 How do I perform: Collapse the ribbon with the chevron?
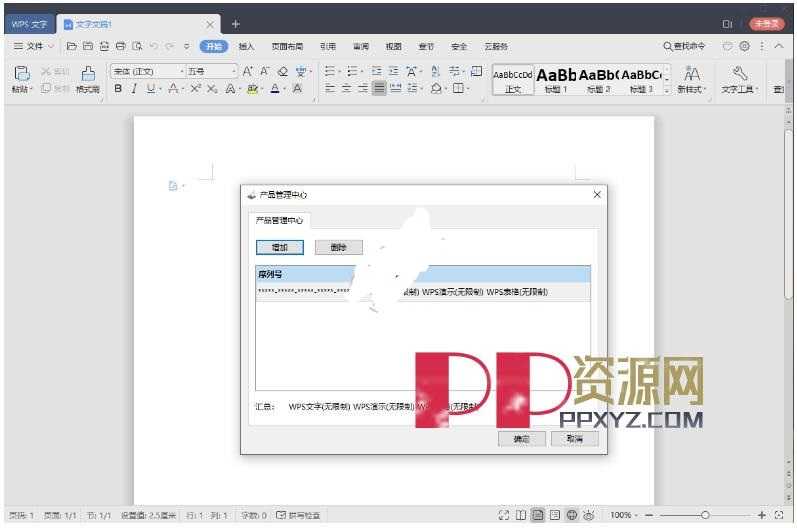[x=779, y=46]
